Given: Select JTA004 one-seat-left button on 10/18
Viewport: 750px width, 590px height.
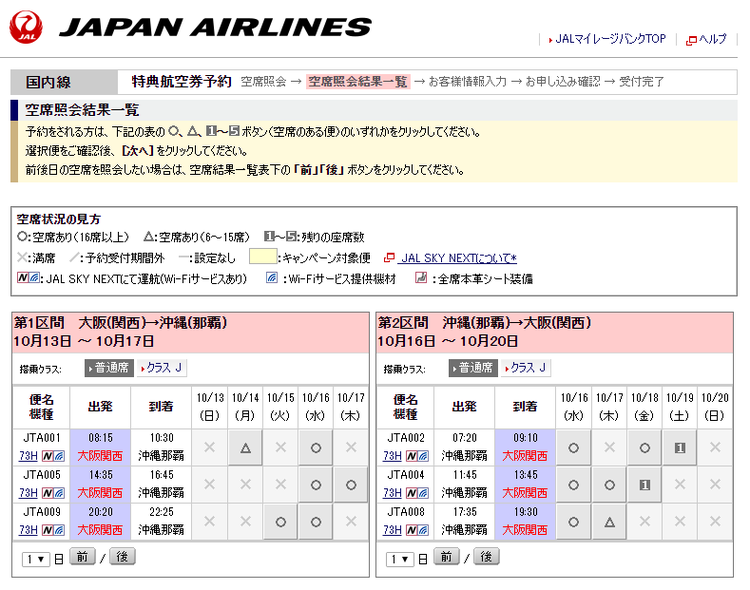Looking at the screenshot, I should coord(644,485).
